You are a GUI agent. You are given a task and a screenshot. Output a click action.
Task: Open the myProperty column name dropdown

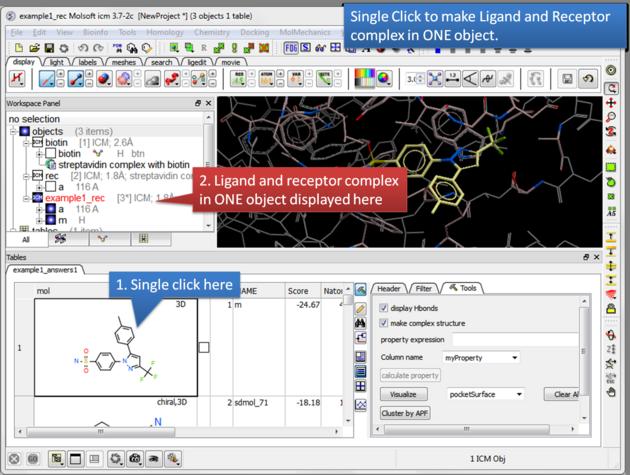pos(481,357)
